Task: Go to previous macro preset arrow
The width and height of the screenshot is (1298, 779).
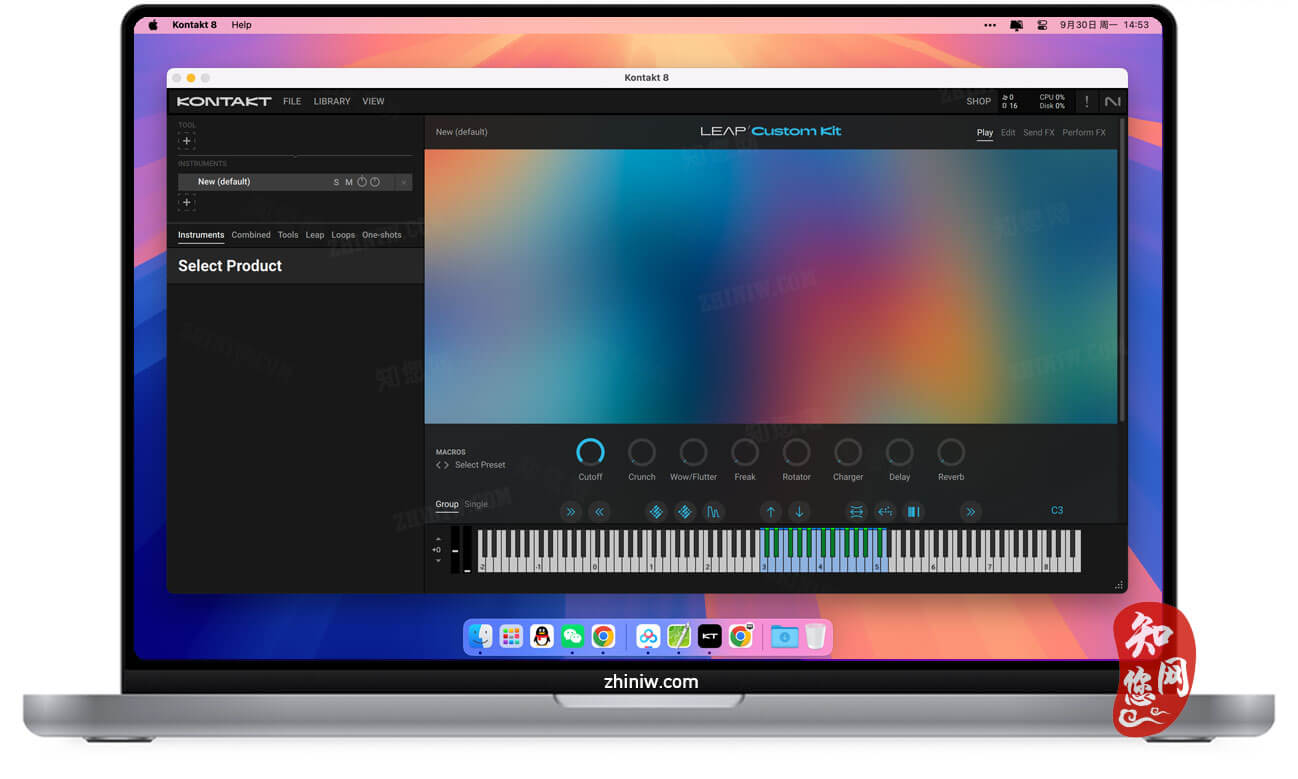Action: pos(438,465)
